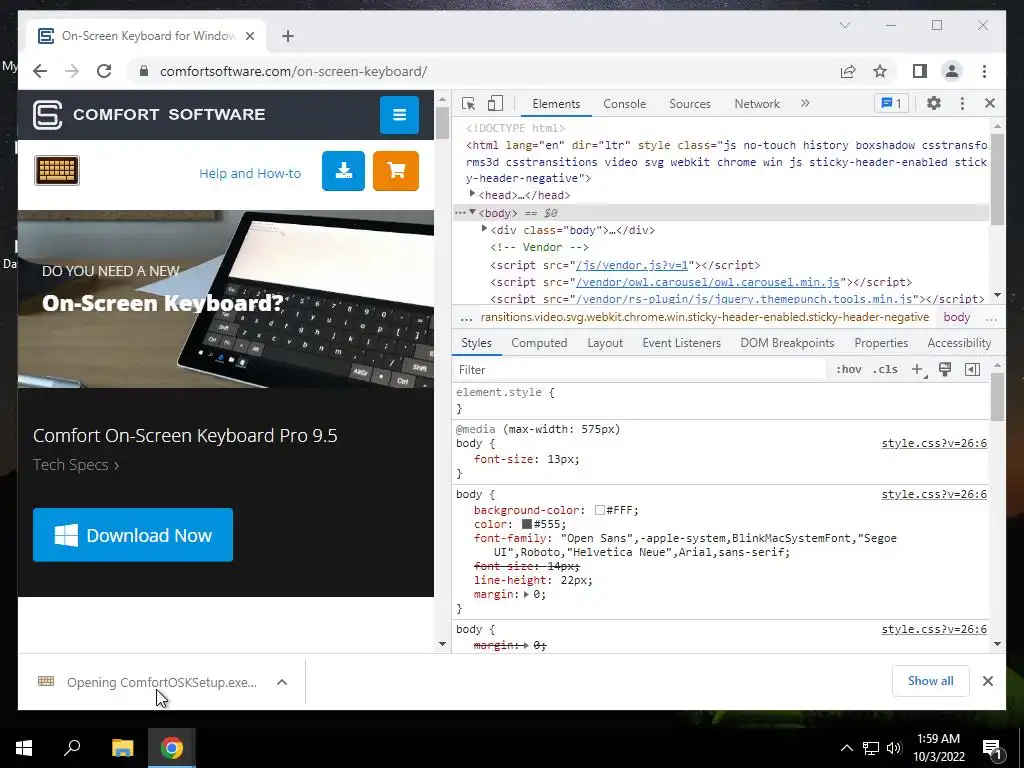Click the styles Filter input field
The width and height of the screenshot is (1024, 768).
coord(640,370)
